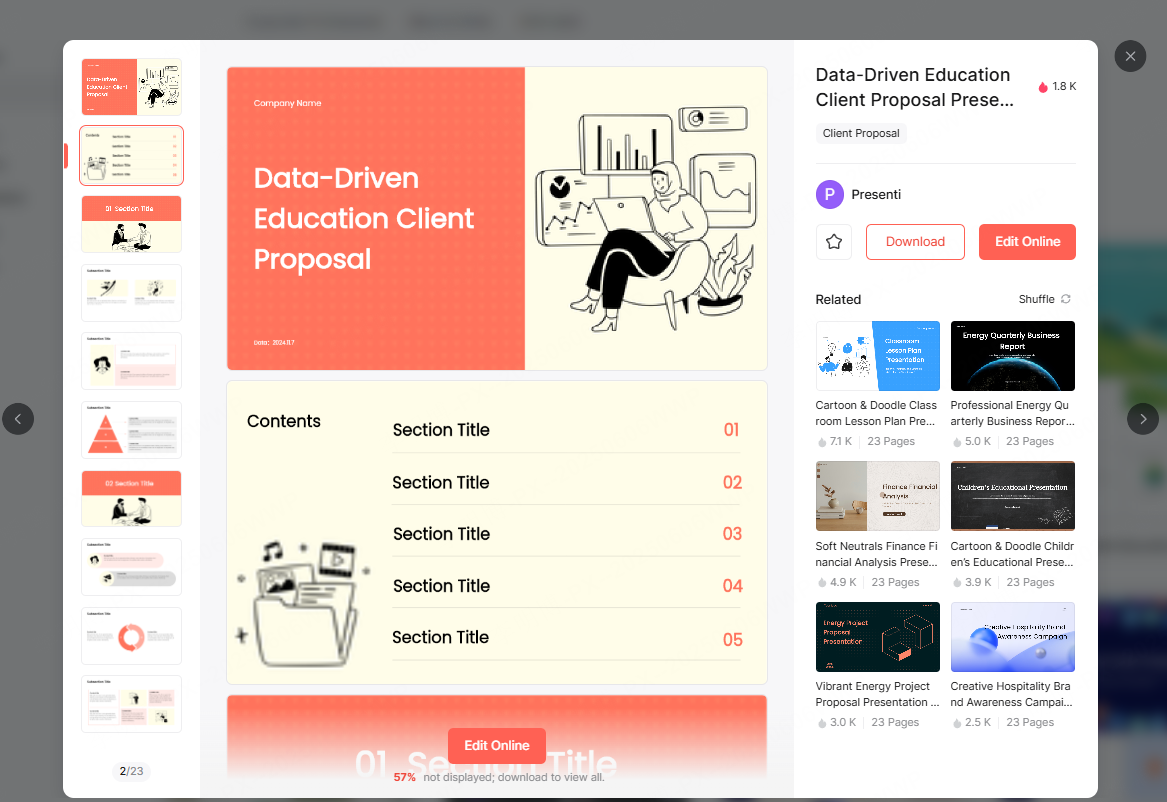Click the Edit Online button in the sidebar
The height and width of the screenshot is (802, 1167).
(x=1027, y=241)
